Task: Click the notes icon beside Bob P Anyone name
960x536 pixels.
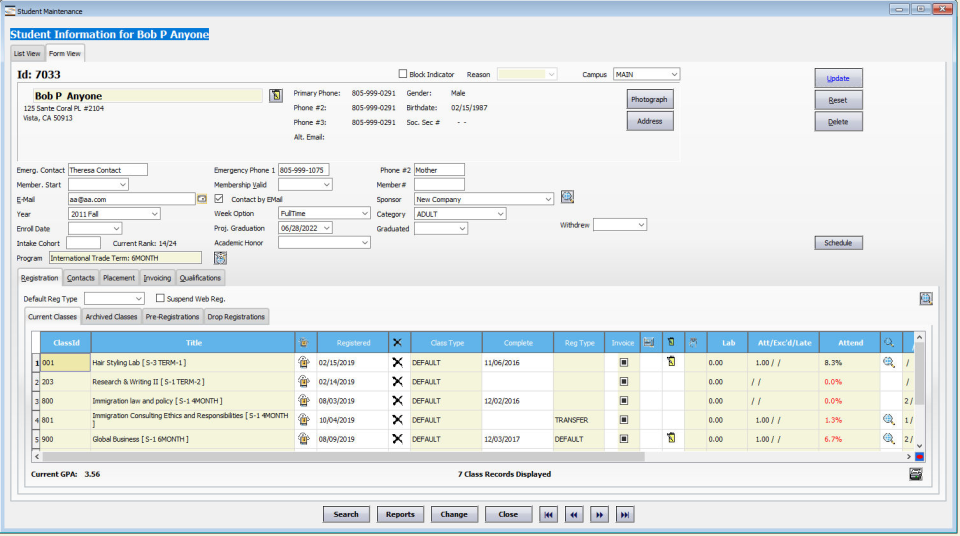Action: 276,96
